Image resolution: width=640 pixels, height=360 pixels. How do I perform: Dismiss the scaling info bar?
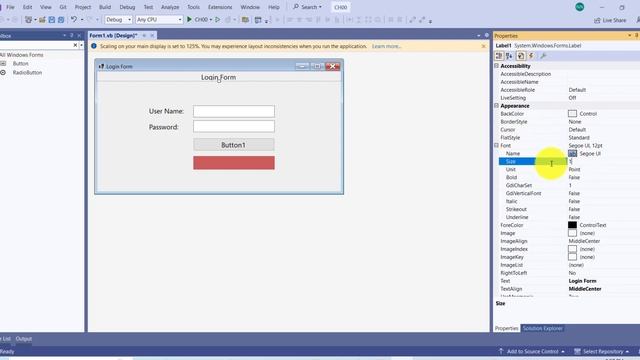pyautogui.click(x=484, y=46)
